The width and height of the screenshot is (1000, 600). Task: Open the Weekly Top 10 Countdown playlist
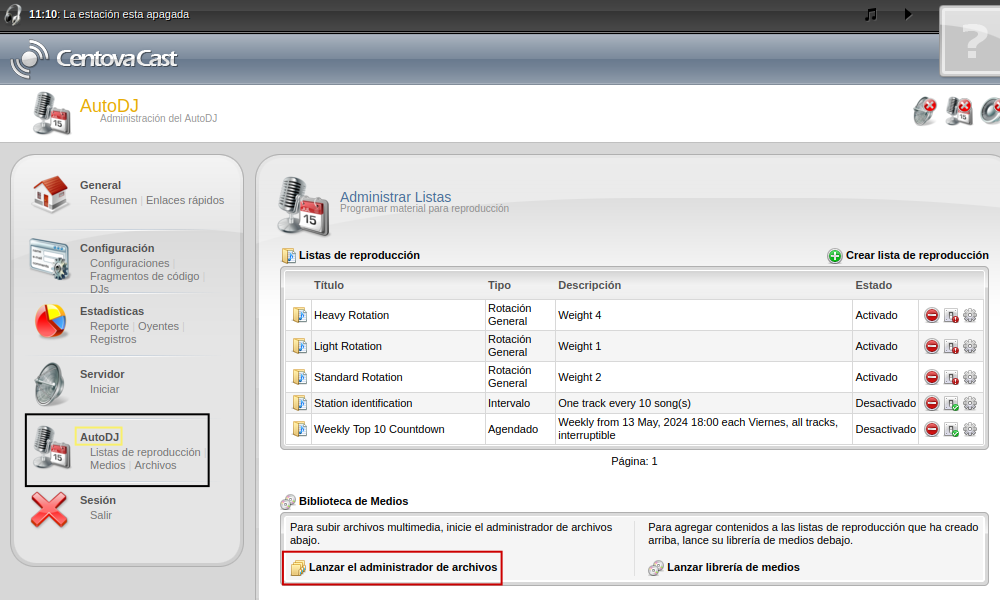click(379, 430)
